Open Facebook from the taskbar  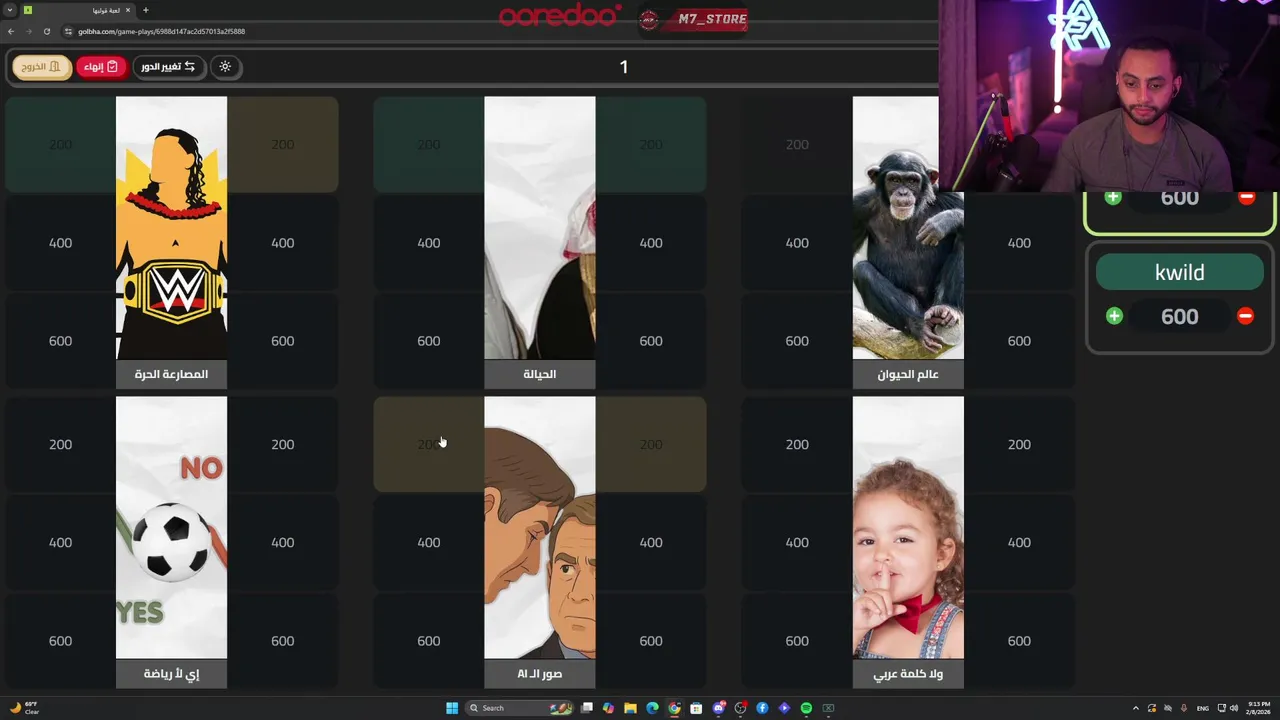pyautogui.click(x=762, y=708)
